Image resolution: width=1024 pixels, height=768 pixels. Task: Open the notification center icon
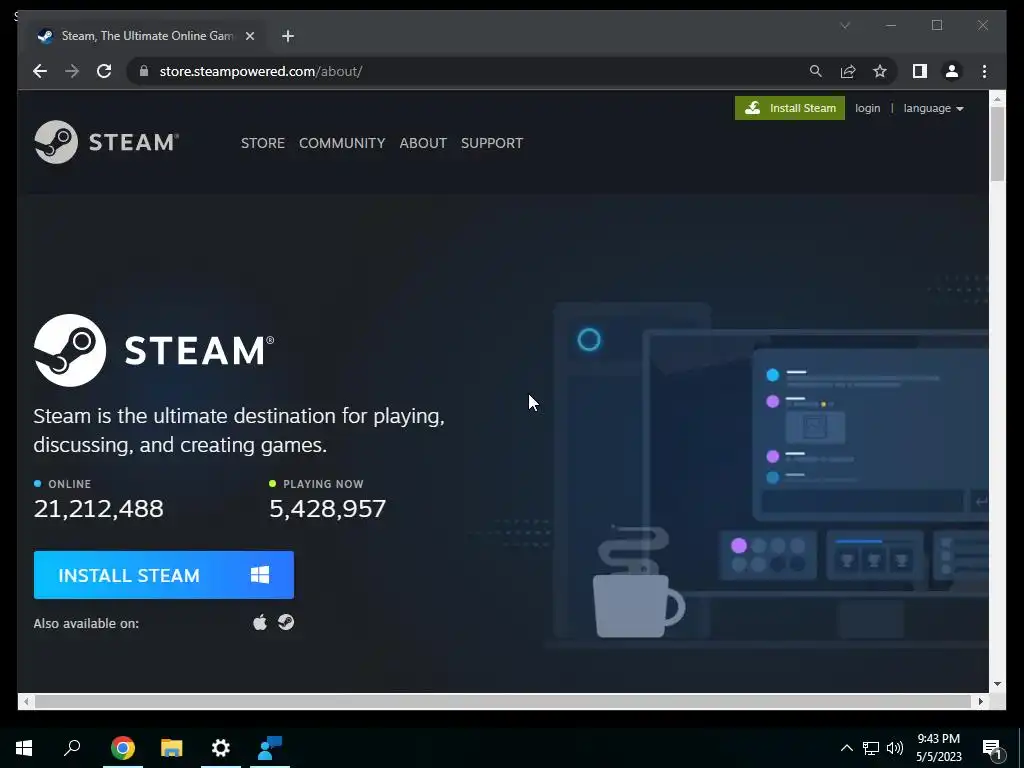pos(992,748)
